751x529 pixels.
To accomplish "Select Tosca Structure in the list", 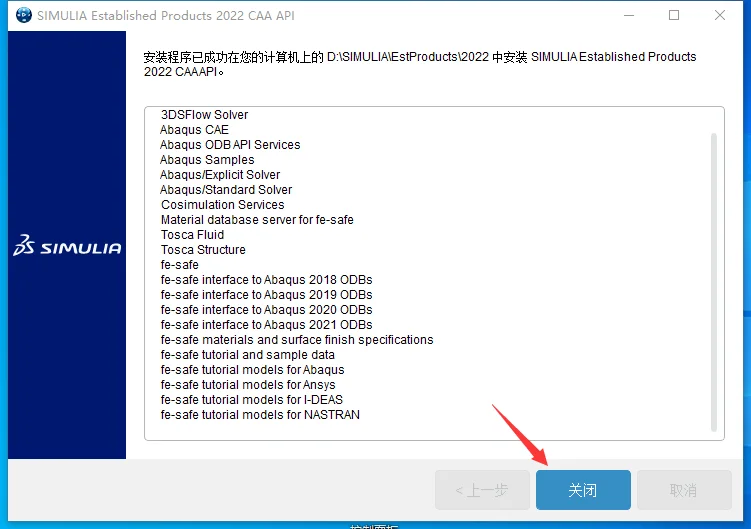I will pos(203,250).
